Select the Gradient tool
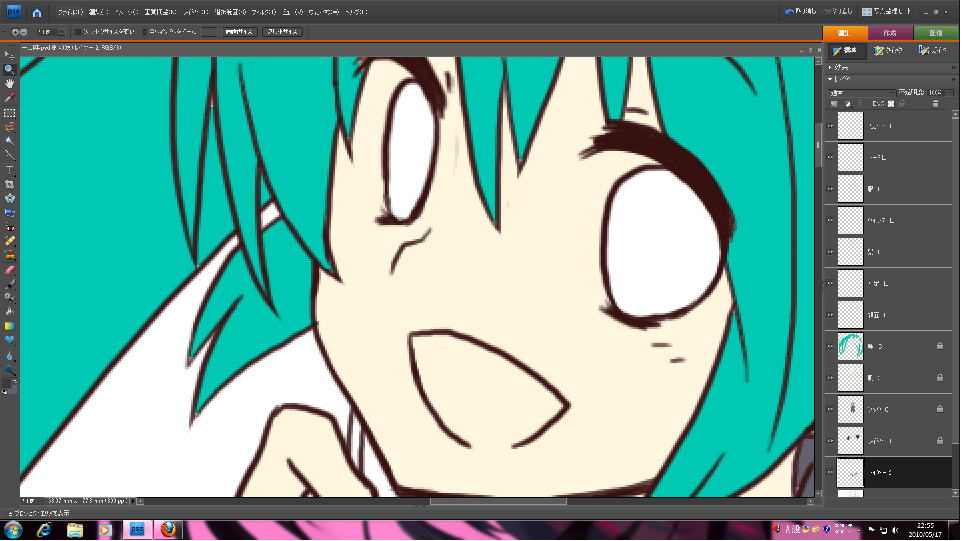The image size is (963, 541). click(x=9, y=326)
